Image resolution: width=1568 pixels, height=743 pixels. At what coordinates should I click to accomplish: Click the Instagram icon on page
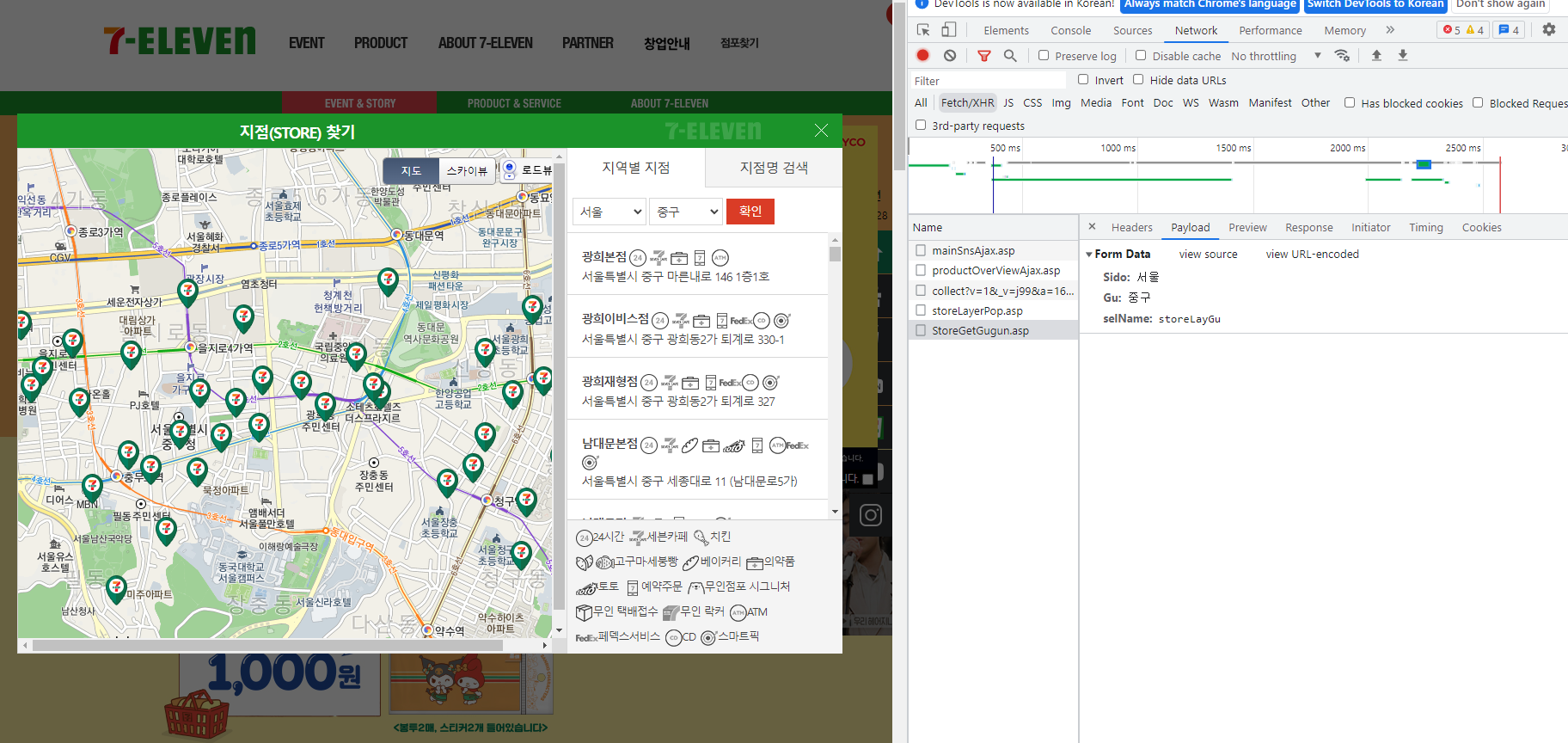point(871,515)
